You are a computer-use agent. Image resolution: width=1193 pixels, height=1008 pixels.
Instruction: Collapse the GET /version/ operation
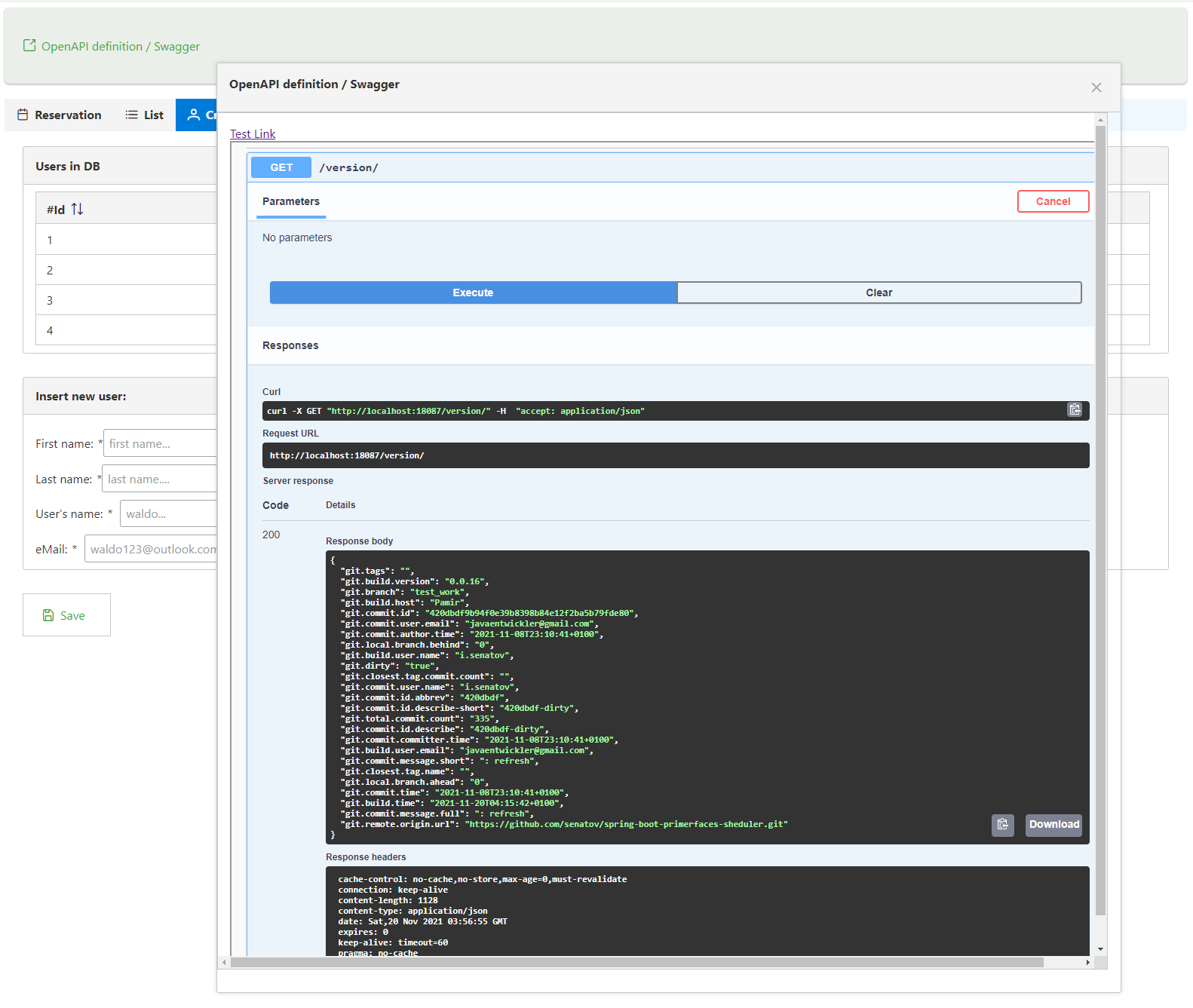pyautogui.click(x=670, y=167)
